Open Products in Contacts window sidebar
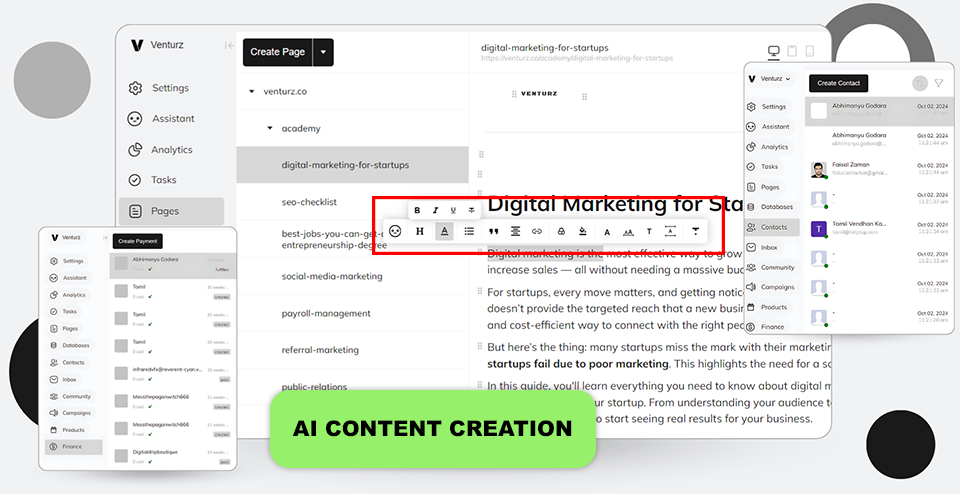The image size is (960, 494). 768,307
